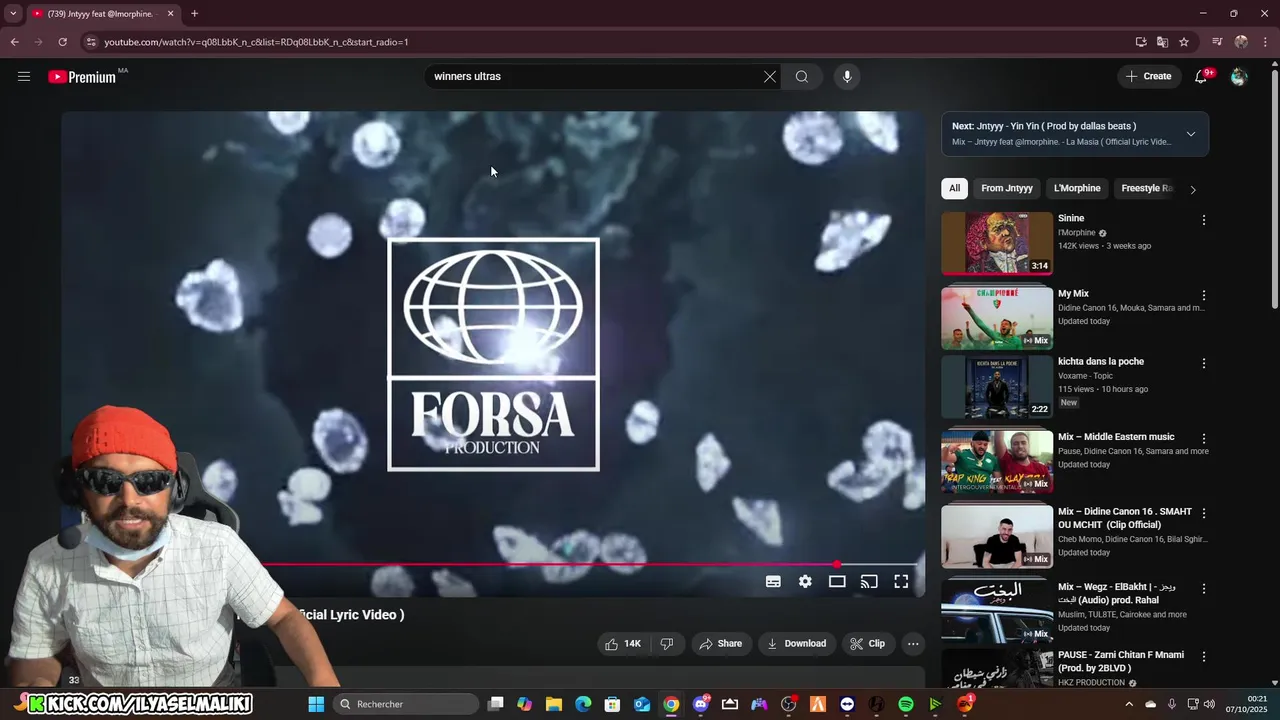Bookmark this page with the star
This screenshot has height=720, width=1280.
pyautogui.click(x=1184, y=42)
